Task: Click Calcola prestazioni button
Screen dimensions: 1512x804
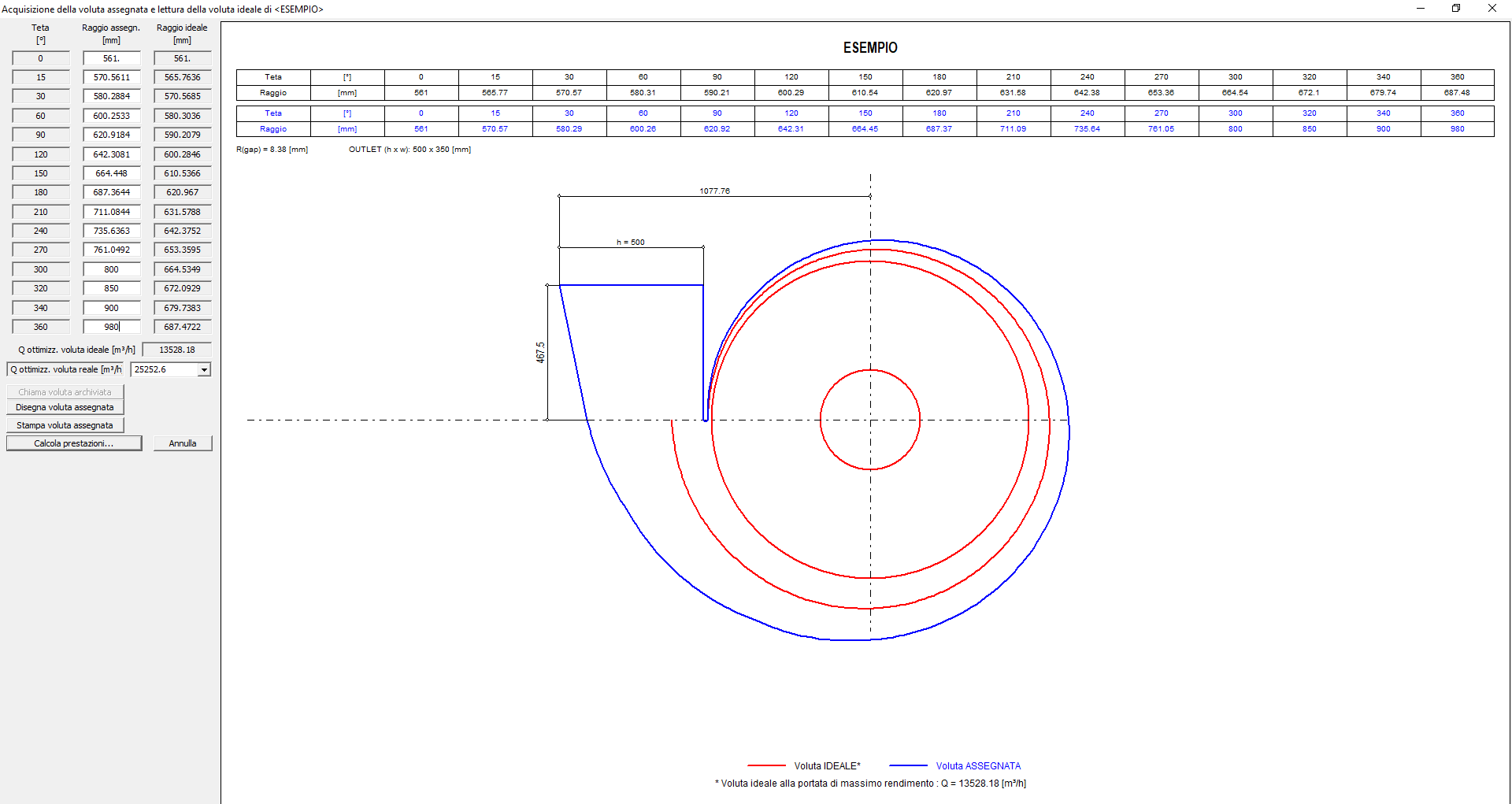Action: [74, 443]
